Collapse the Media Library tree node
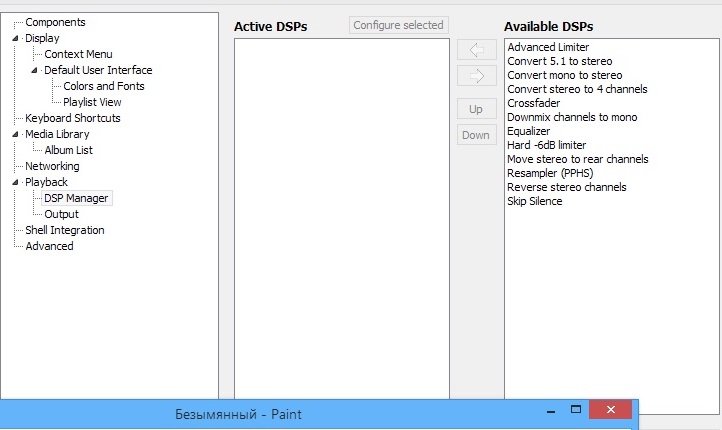This screenshot has width=722, height=430. [x=15, y=134]
